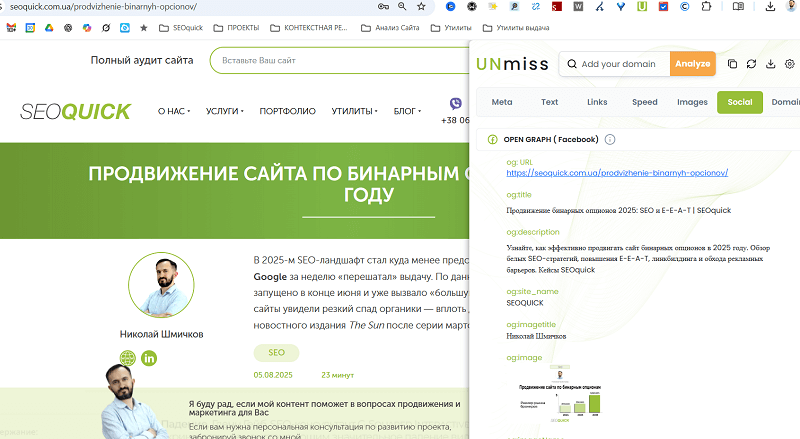
Task: Click the orange Analyze button
Action: (693, 64)
